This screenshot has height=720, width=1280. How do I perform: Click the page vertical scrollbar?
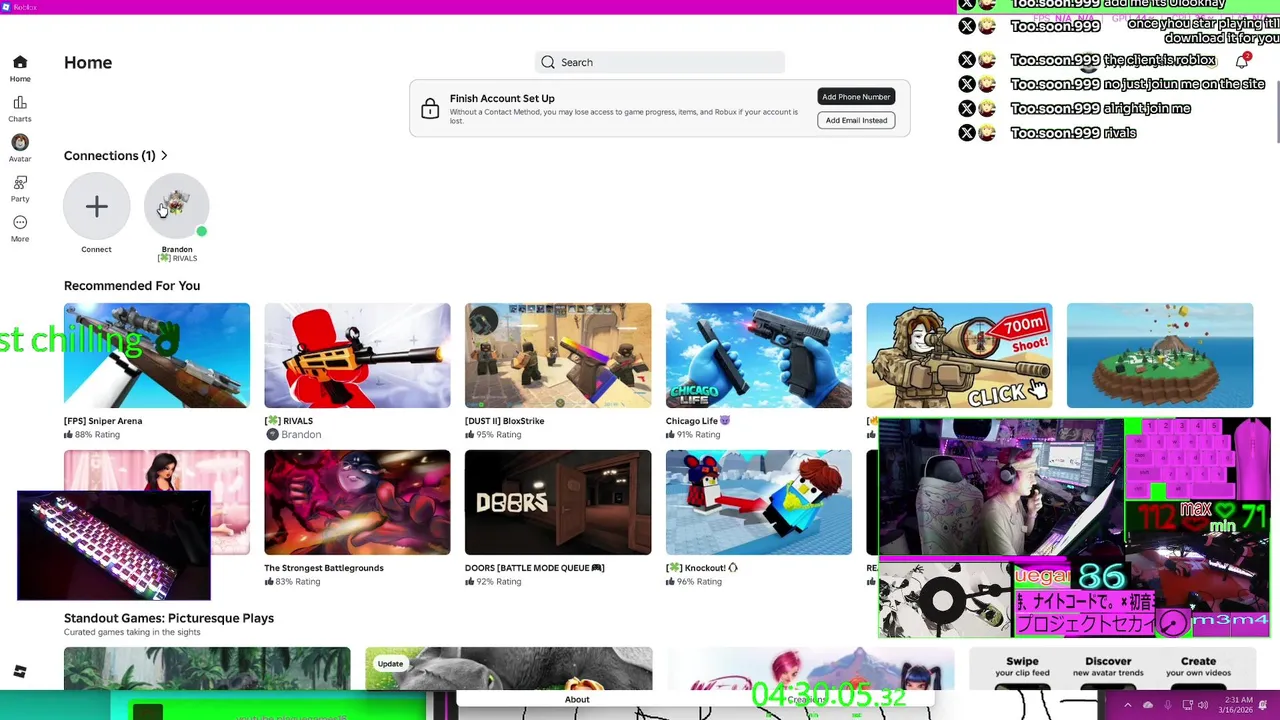[1276, 110]
